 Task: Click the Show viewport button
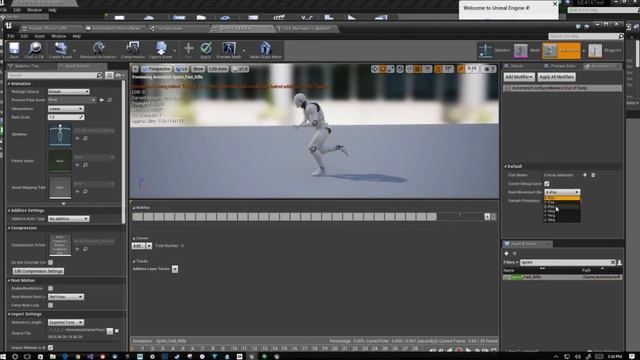point(198,69)
